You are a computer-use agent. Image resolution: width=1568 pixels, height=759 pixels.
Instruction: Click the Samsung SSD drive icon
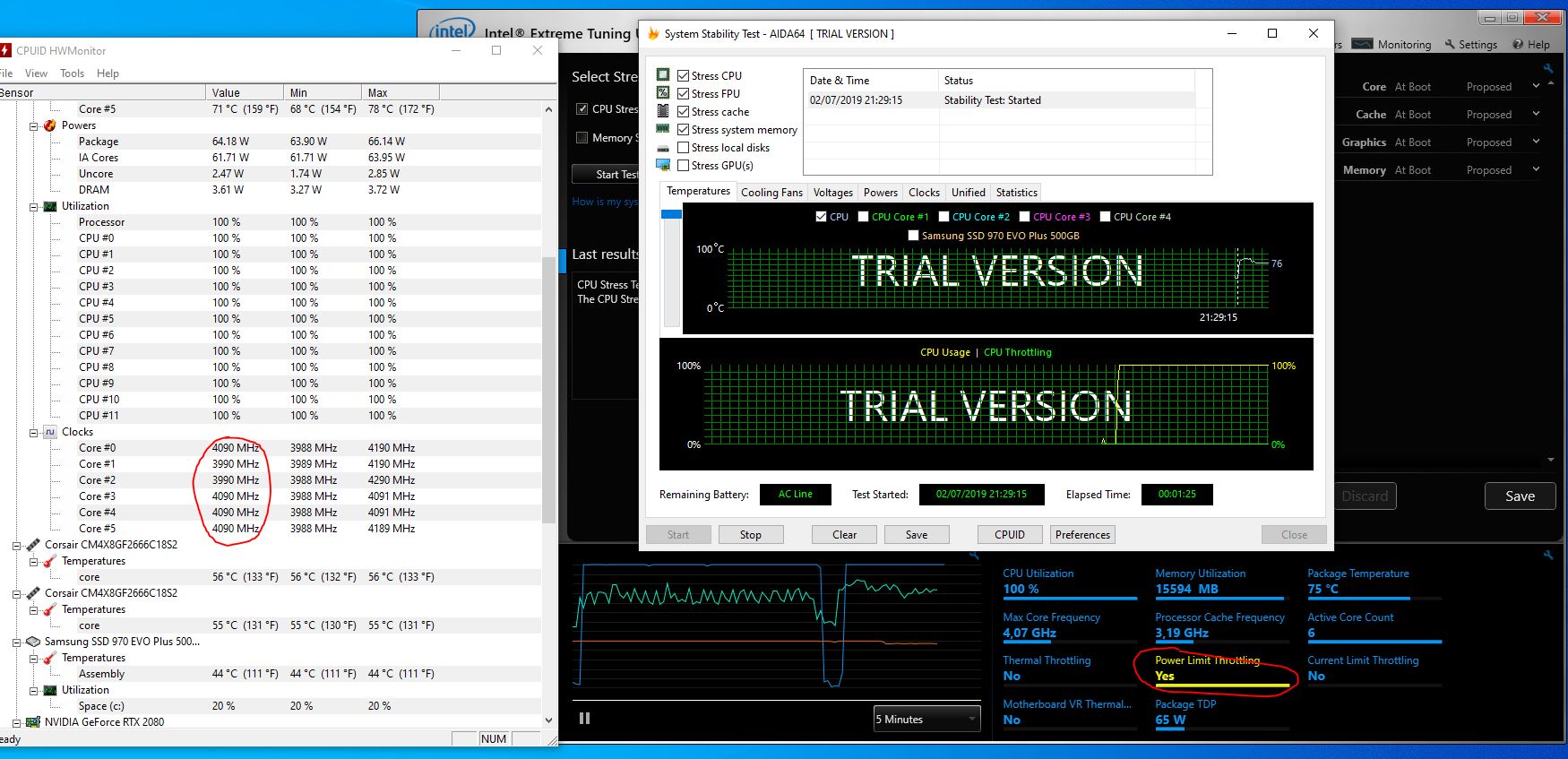coord(33,642)
